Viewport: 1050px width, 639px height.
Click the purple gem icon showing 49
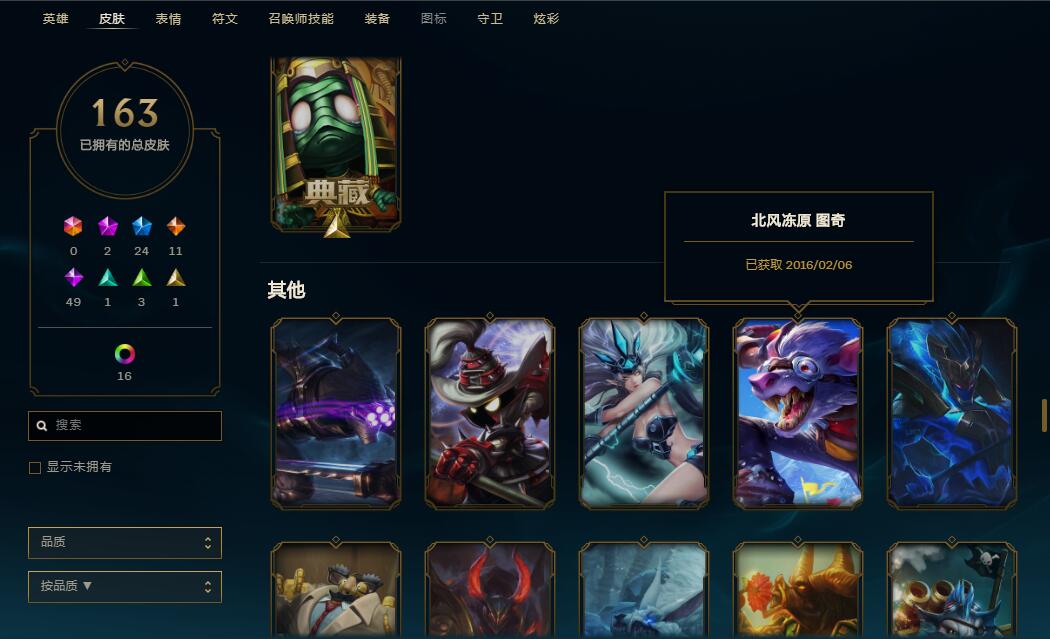tap(74, 277)
